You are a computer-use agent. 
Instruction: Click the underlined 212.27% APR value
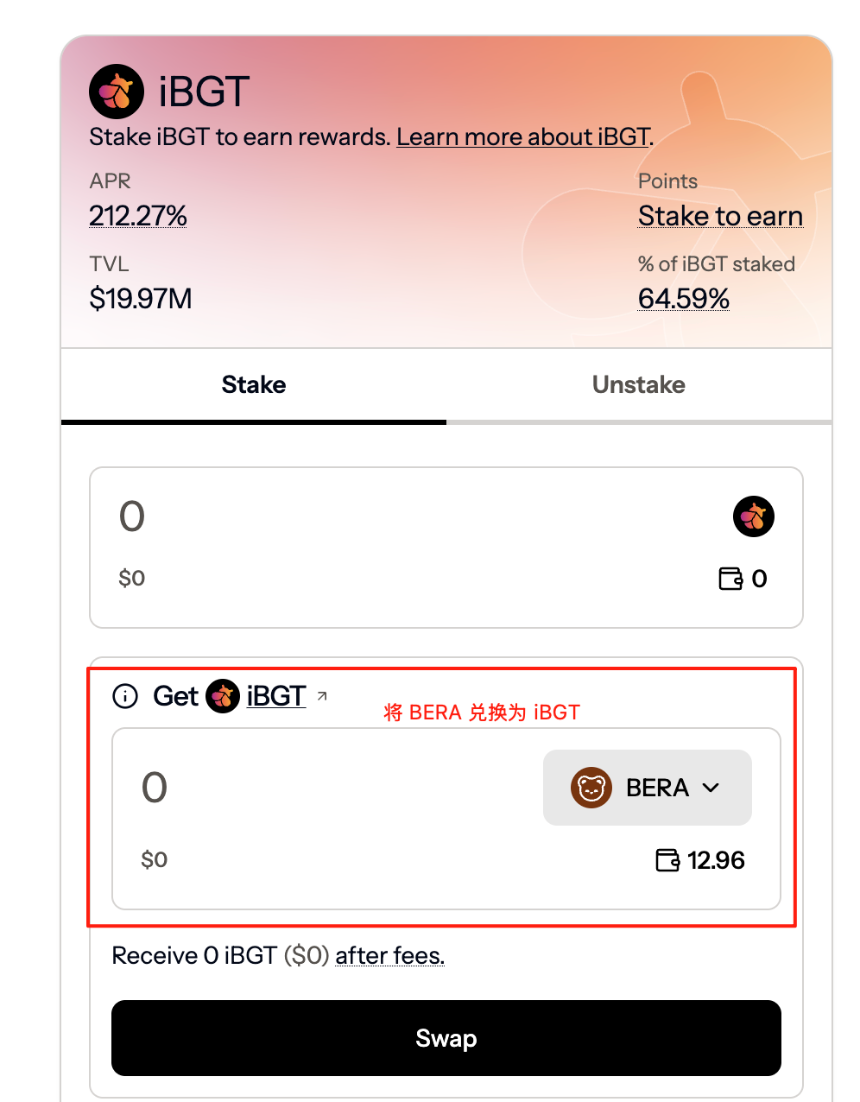click(x=137, y=215)
